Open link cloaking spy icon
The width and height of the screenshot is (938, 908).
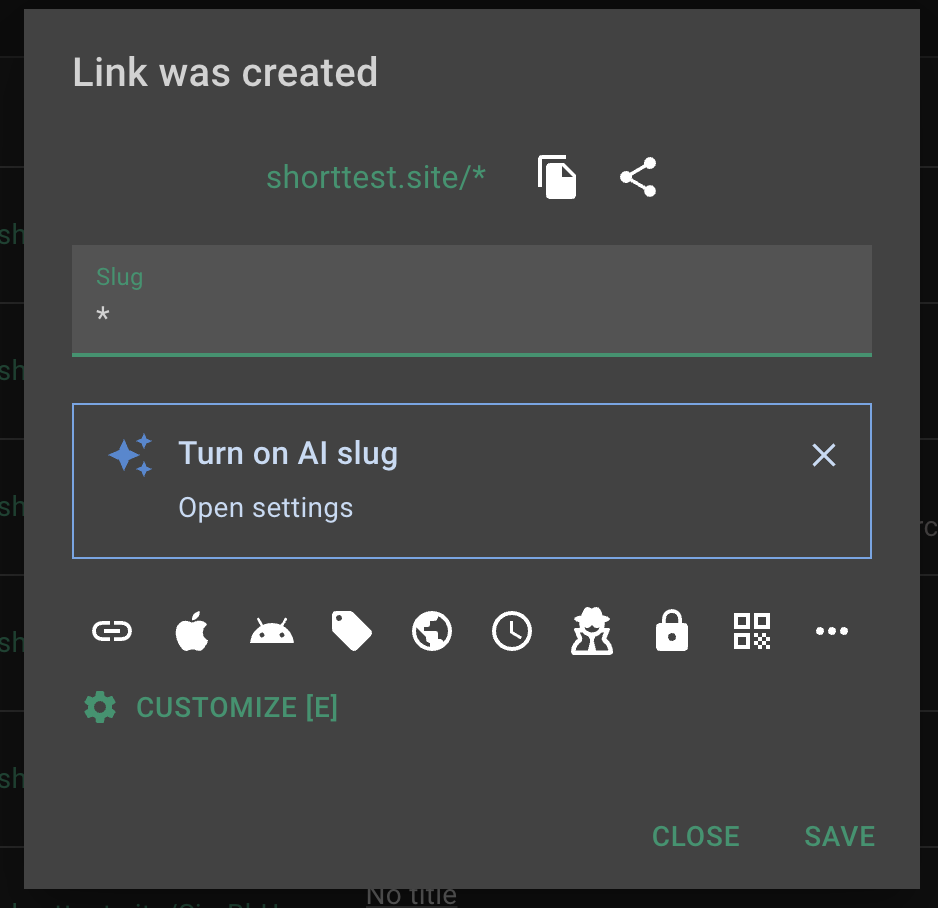coord(592,631)
